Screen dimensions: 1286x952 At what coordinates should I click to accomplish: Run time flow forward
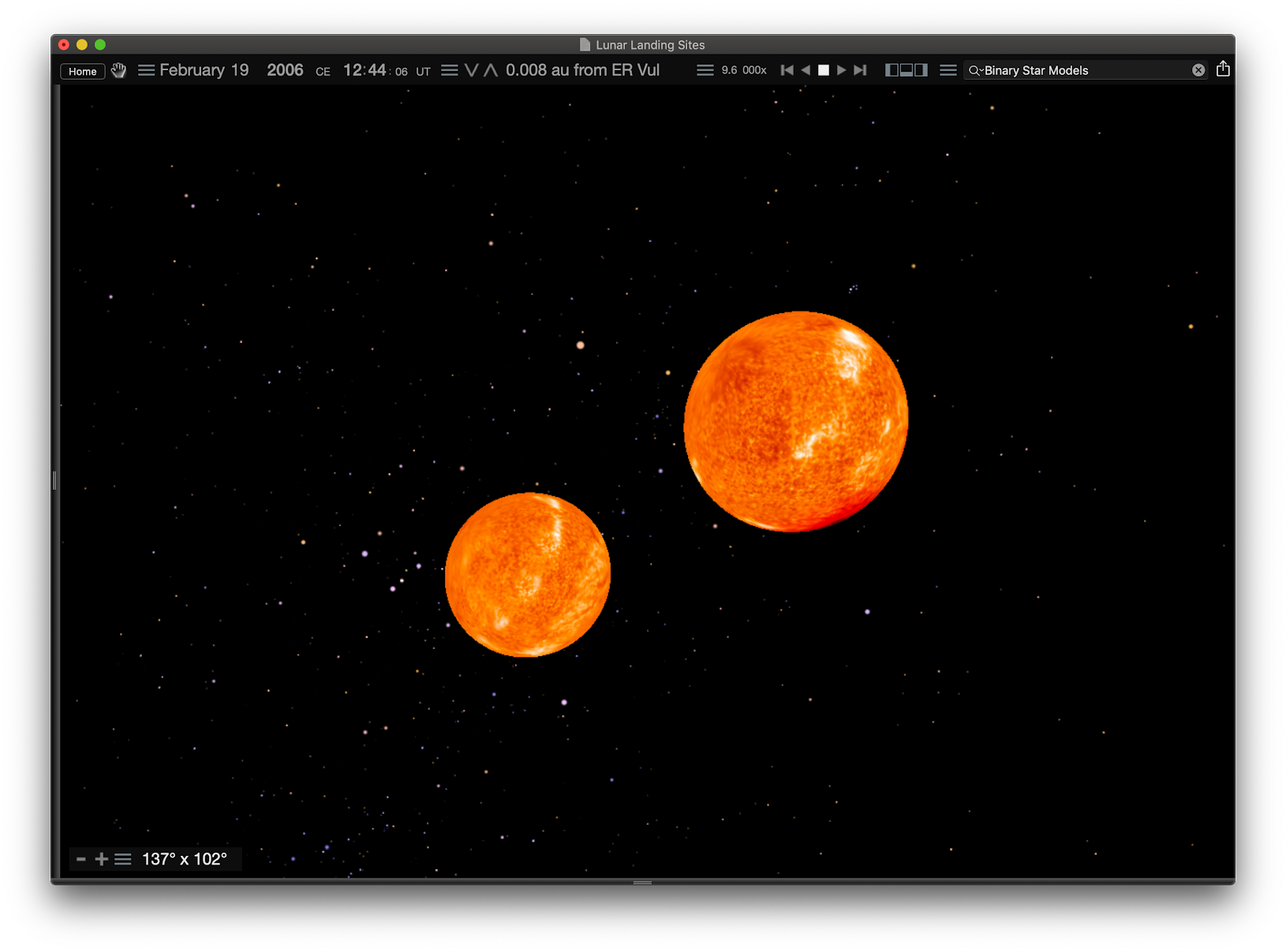point(842,70)
